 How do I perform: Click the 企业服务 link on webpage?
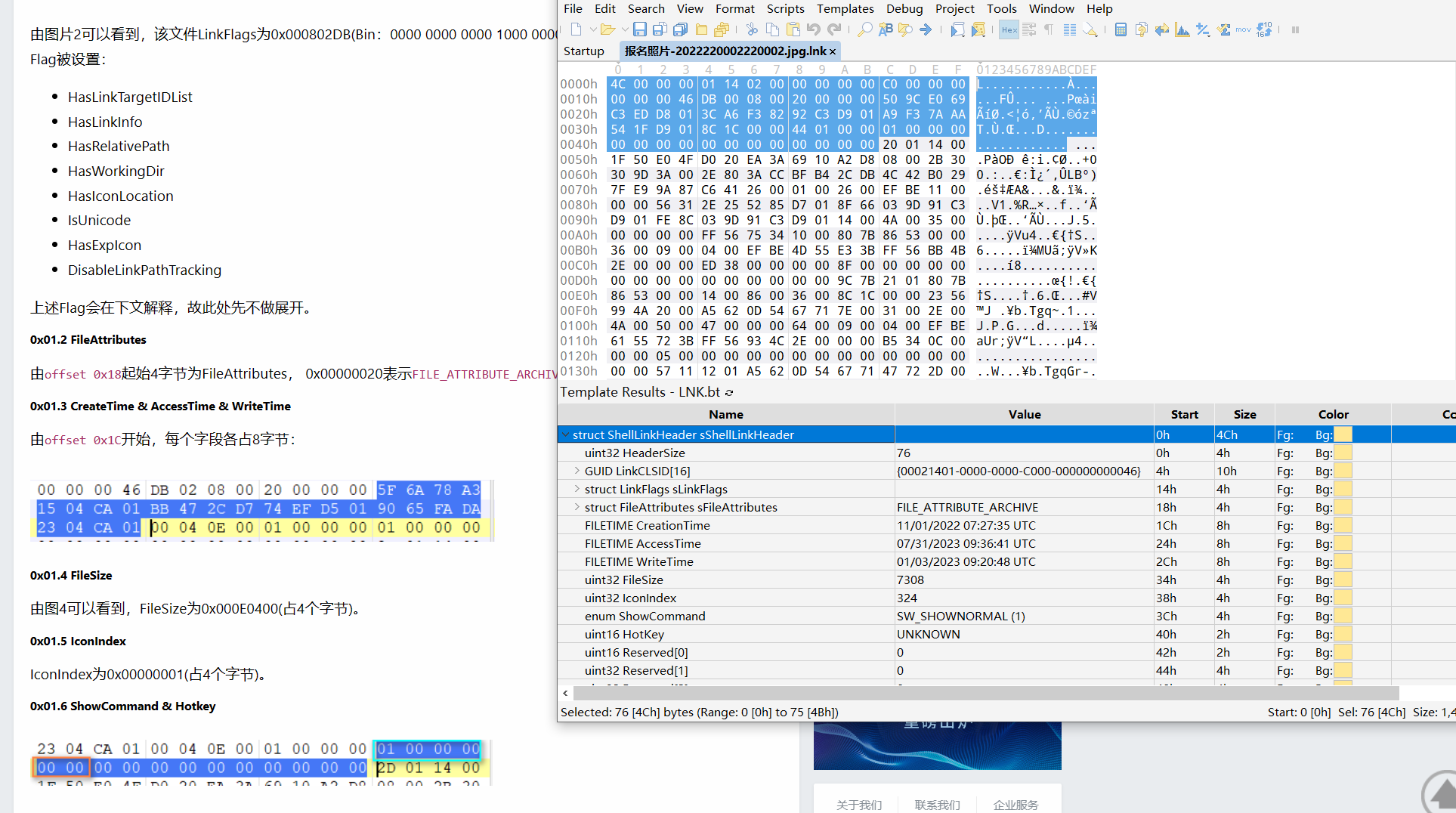click(x=1015, y=805)
